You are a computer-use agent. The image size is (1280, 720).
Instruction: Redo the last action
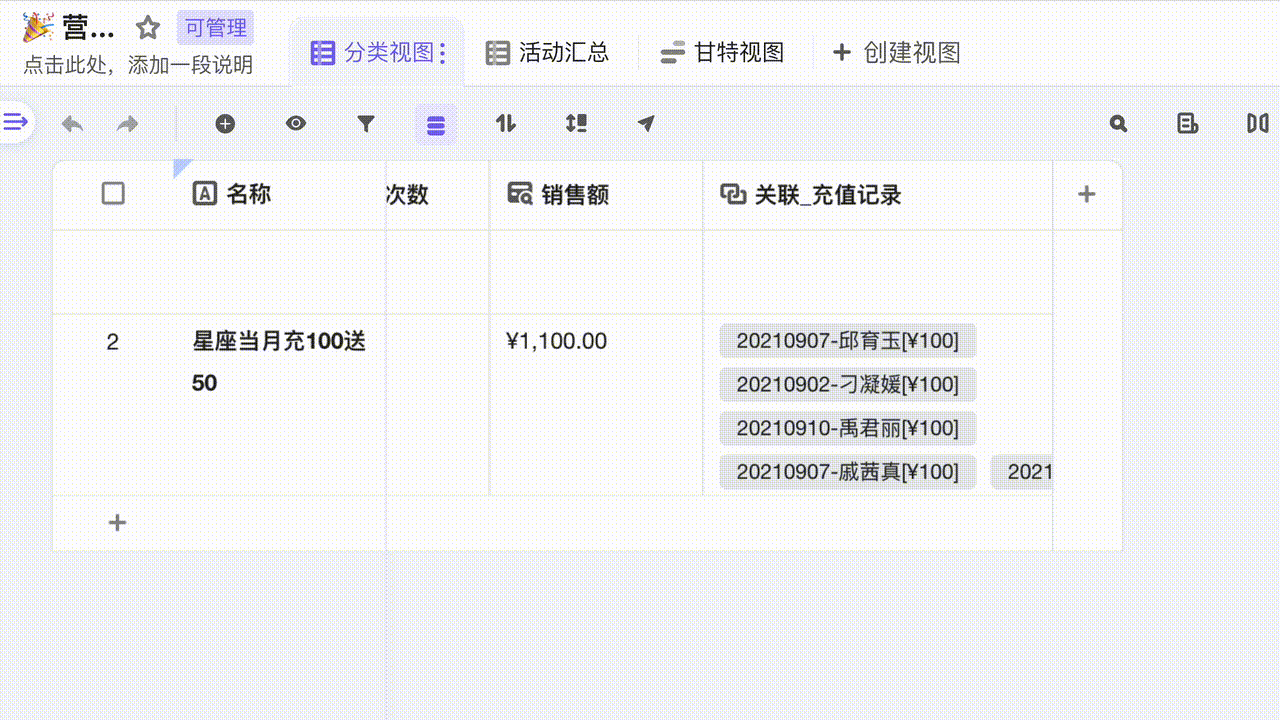tap(127, 124)
